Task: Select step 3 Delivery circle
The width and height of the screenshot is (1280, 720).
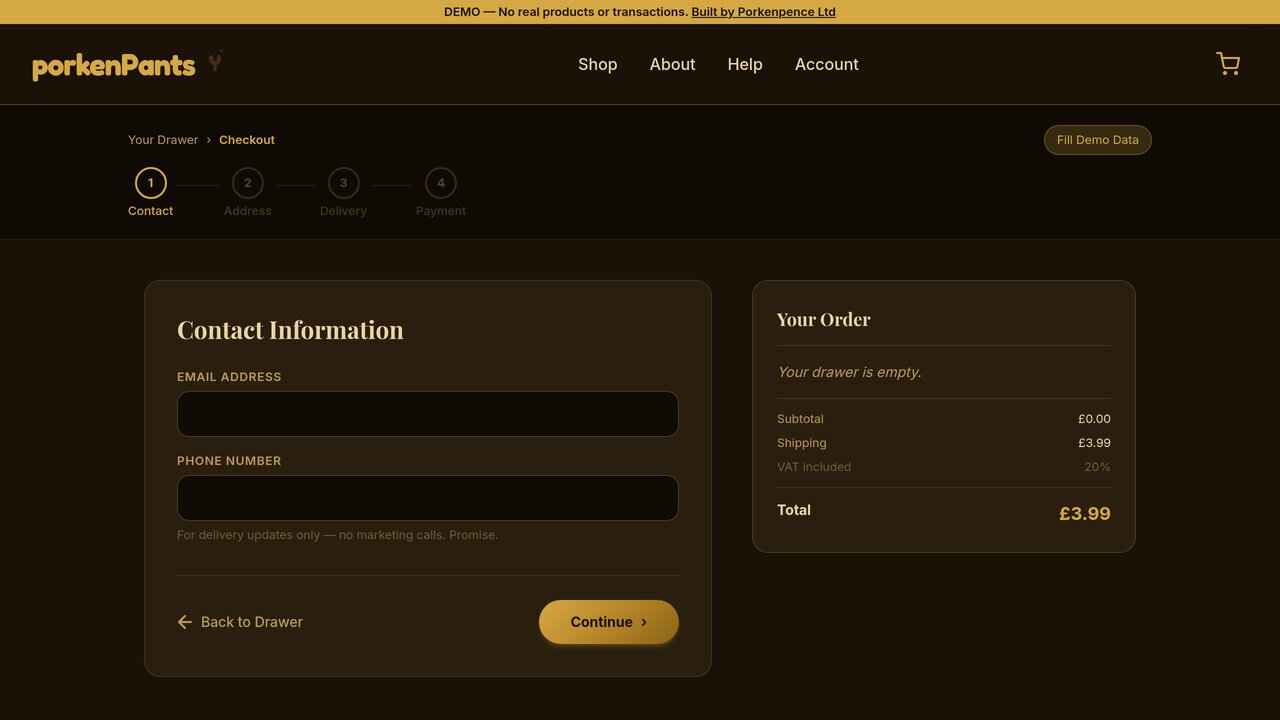Action: click(344, 183)
